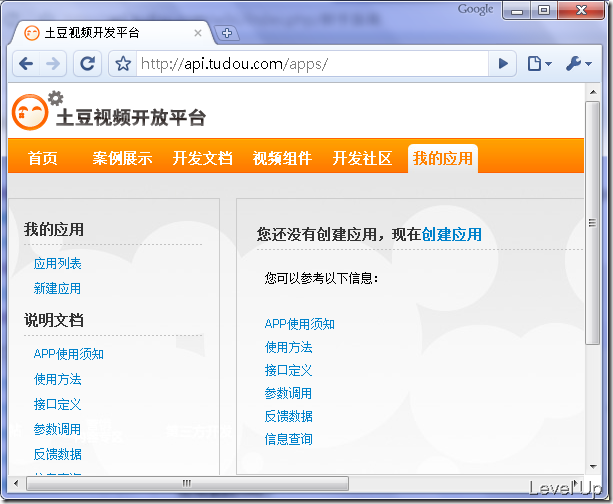The image size is (613, 504).
Task: Open sidebar link 参数调用
Action: [x=57, y=429]
